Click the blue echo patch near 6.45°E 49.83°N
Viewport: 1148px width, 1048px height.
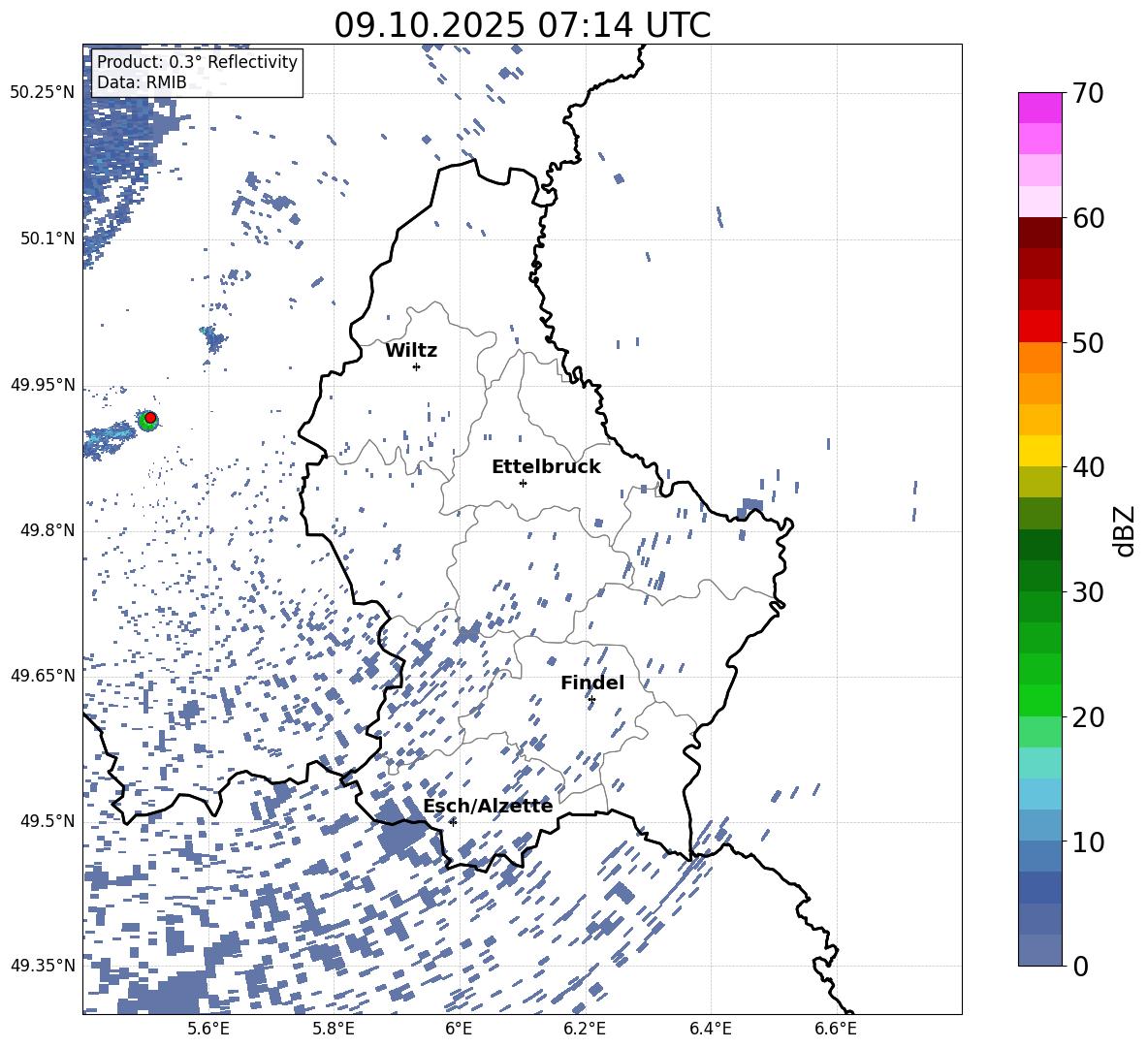750,506
